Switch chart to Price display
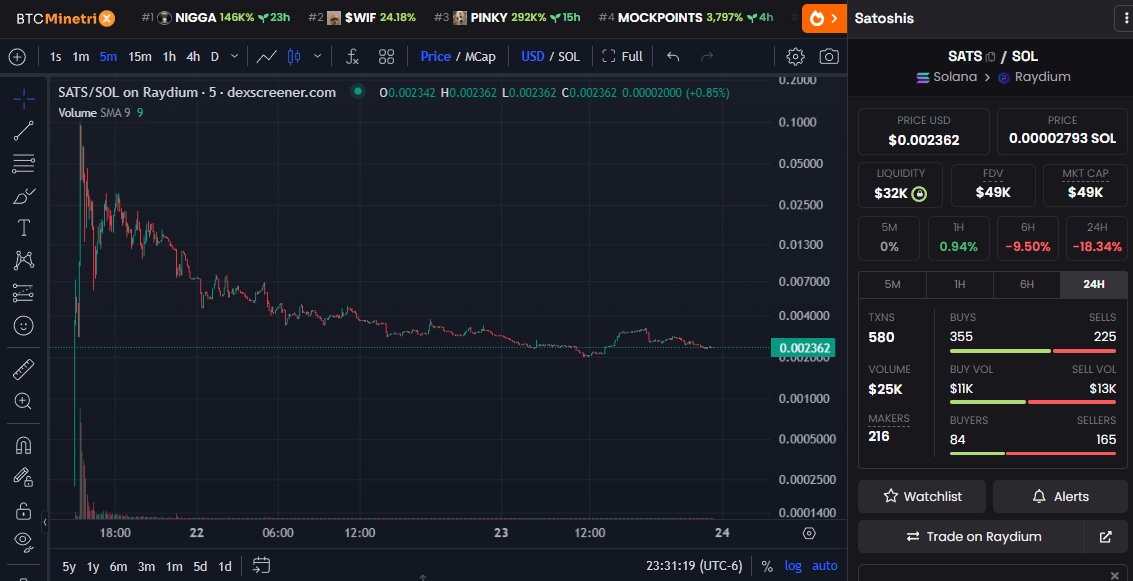Viewport: 1133px width, 581px height. click(436, 56)
